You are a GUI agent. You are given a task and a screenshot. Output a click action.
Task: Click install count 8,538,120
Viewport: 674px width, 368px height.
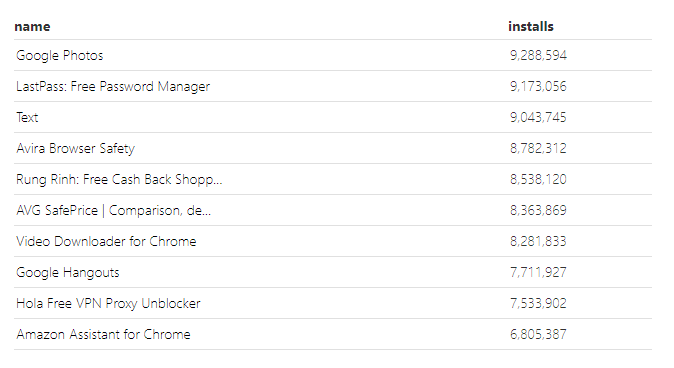pos(538,179)
